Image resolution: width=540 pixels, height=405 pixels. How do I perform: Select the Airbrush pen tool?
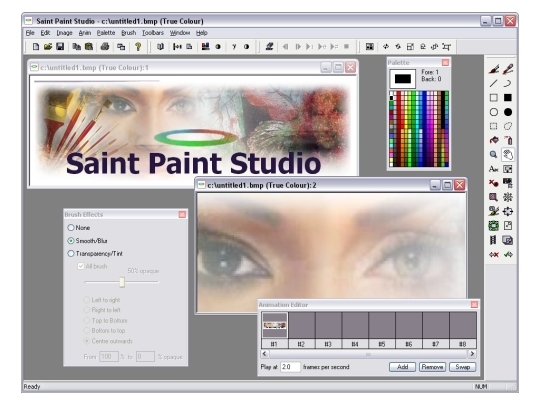(508, 69)
